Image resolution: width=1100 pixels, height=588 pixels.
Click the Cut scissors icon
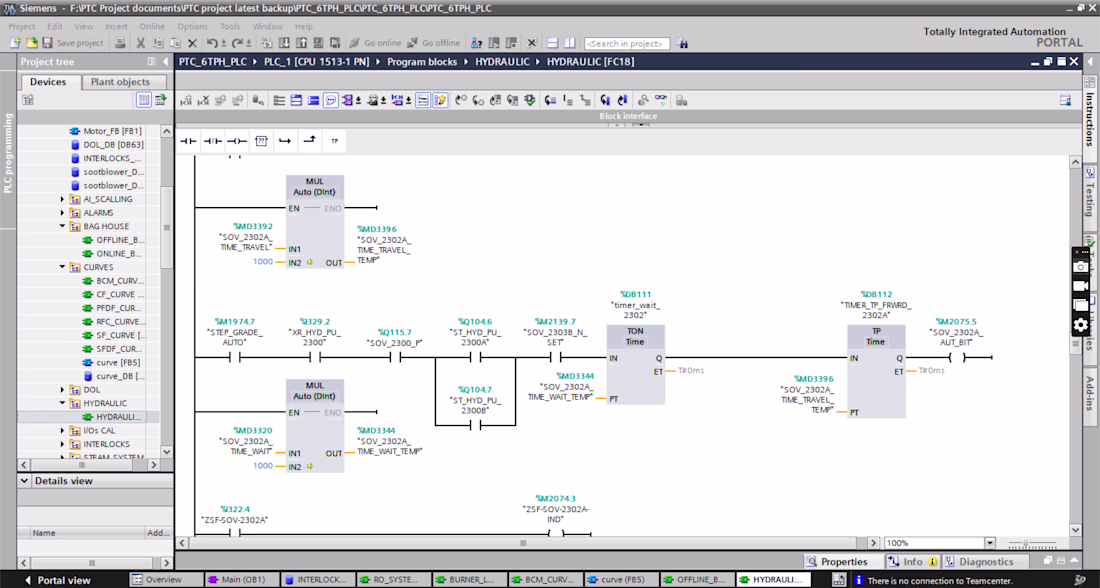click(140, 44)
